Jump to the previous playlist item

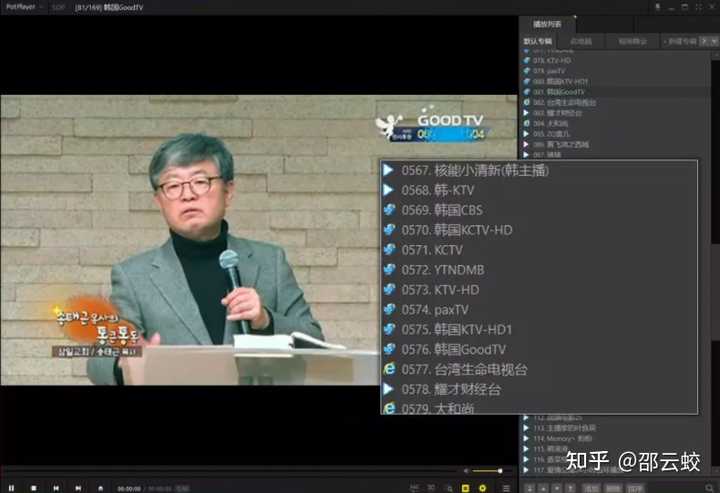(56, 488)
